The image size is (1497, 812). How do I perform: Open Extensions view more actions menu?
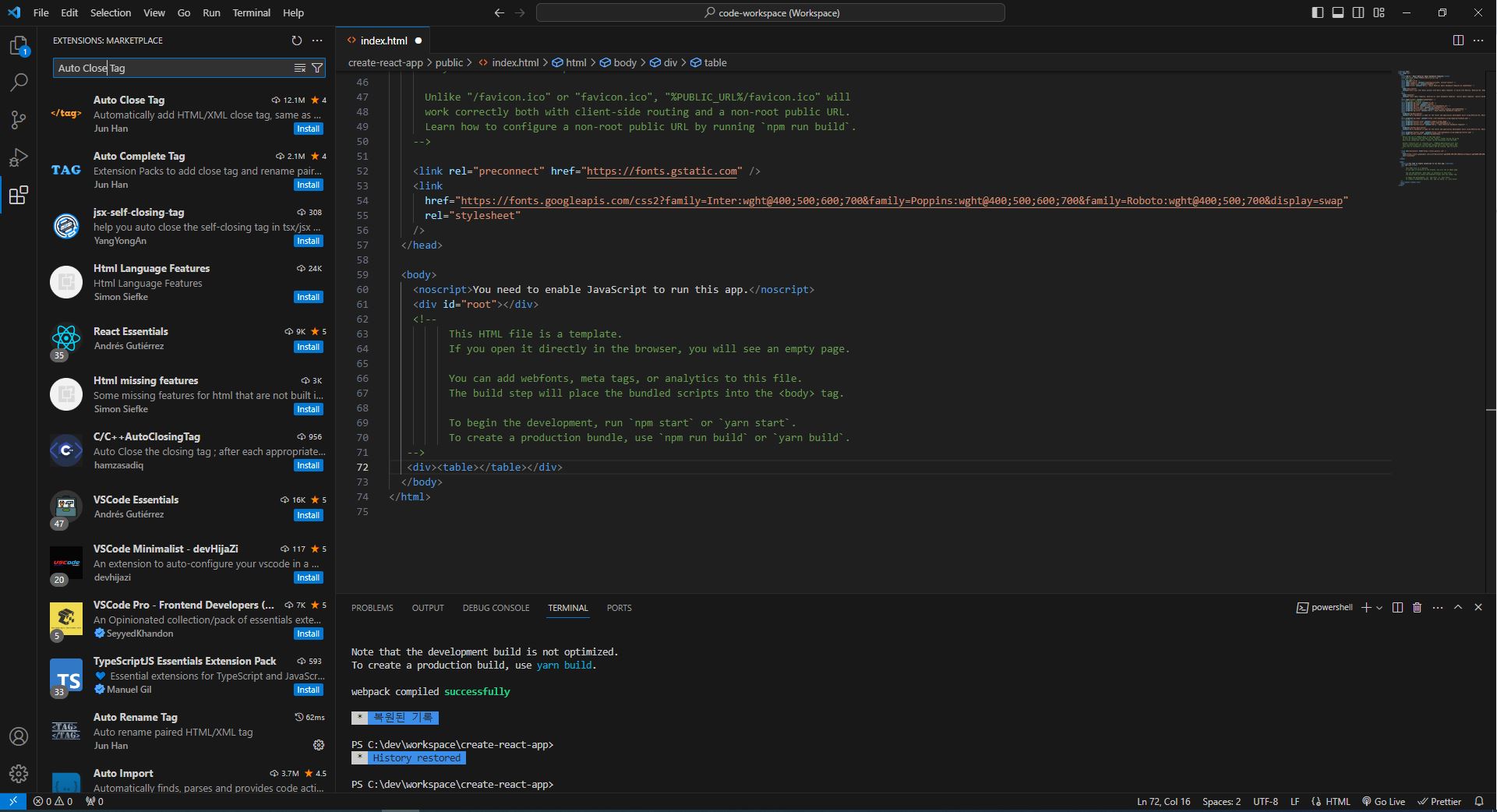(x=317, y=41)
